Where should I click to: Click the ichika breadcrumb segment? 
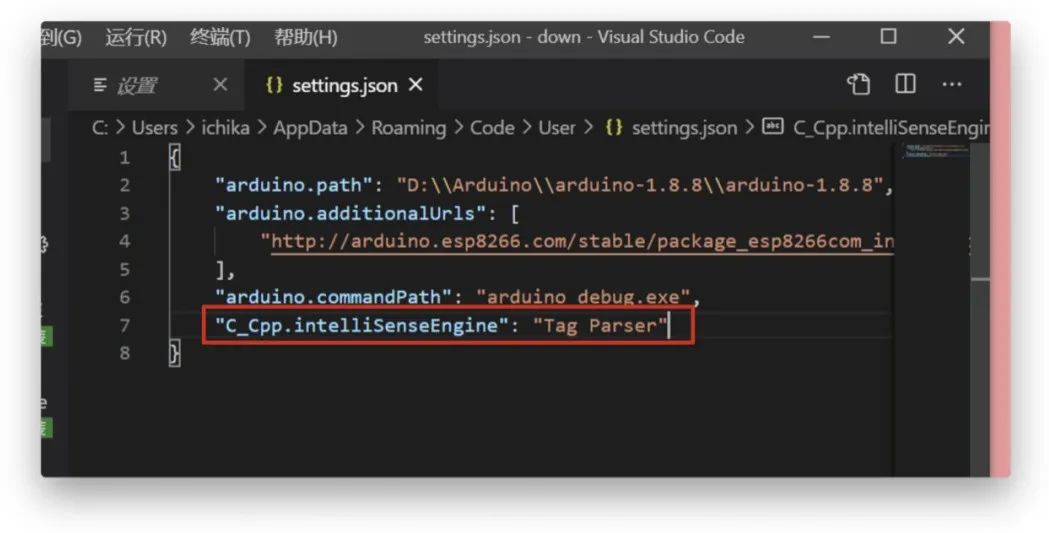click(x=225, y=128)
